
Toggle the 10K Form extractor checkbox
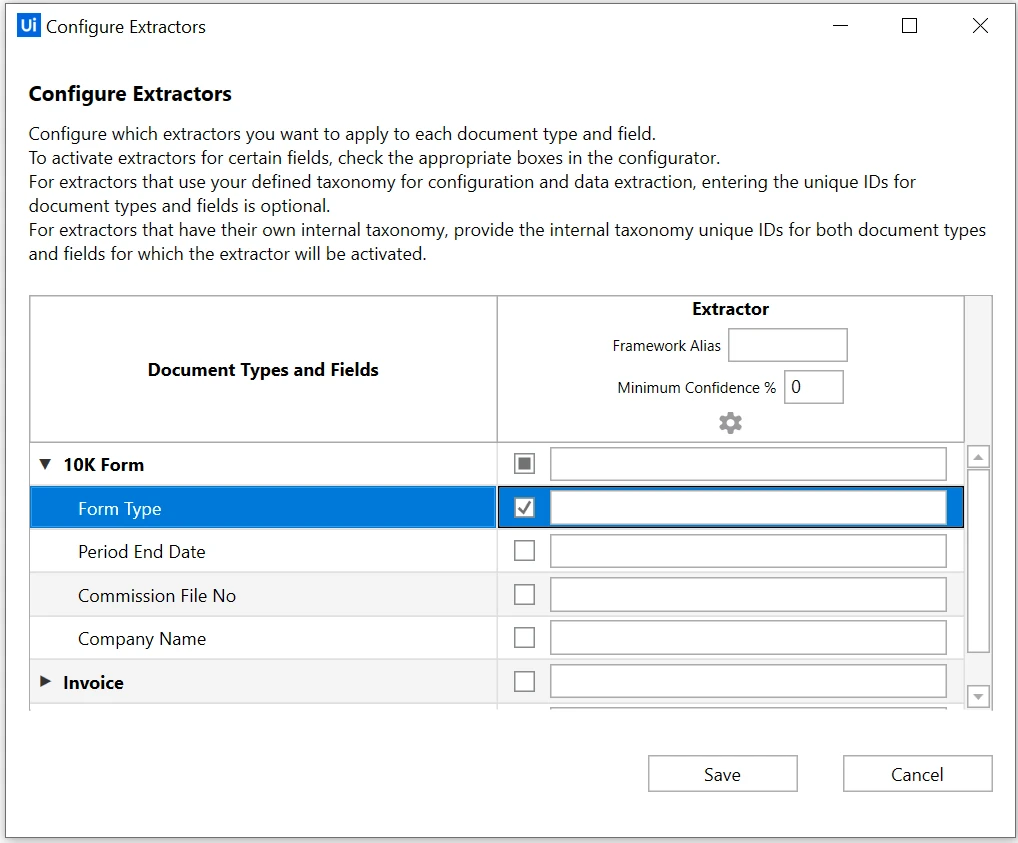coord(524,464)
